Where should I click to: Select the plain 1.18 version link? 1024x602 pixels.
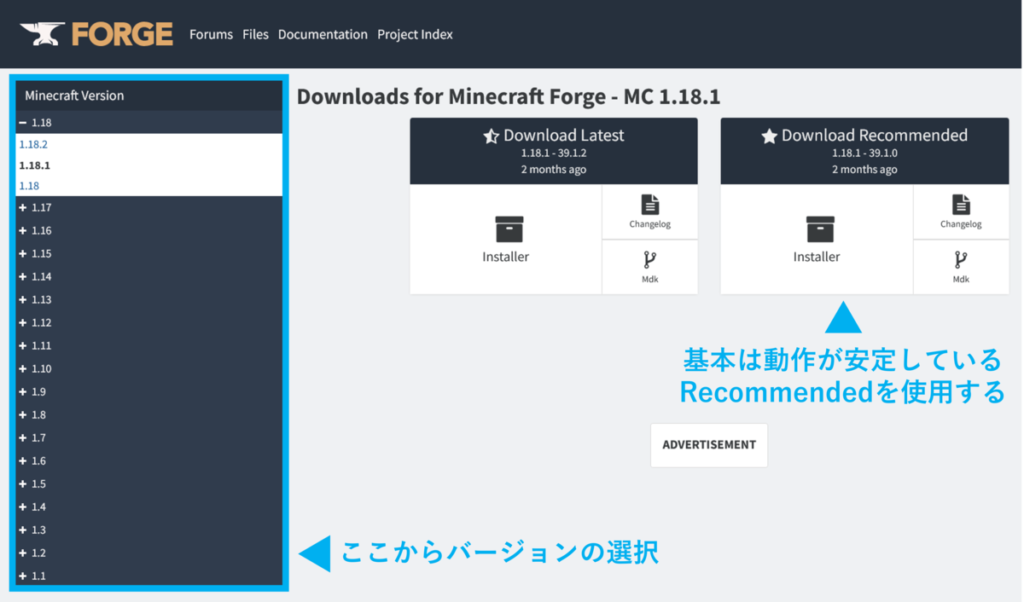click(x=29, y=186)
